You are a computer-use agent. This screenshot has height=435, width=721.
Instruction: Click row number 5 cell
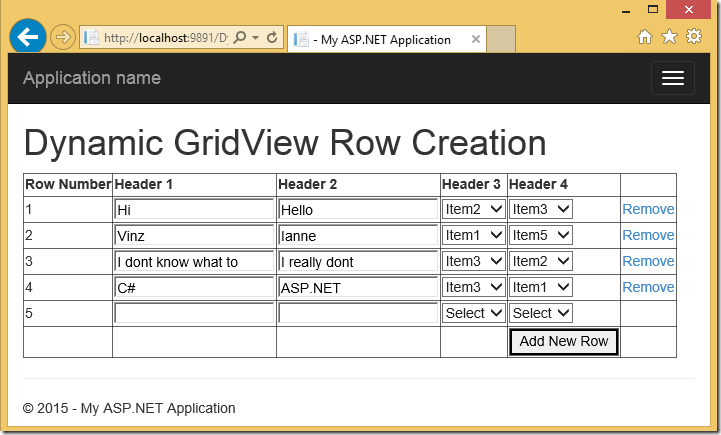(68, 314)
